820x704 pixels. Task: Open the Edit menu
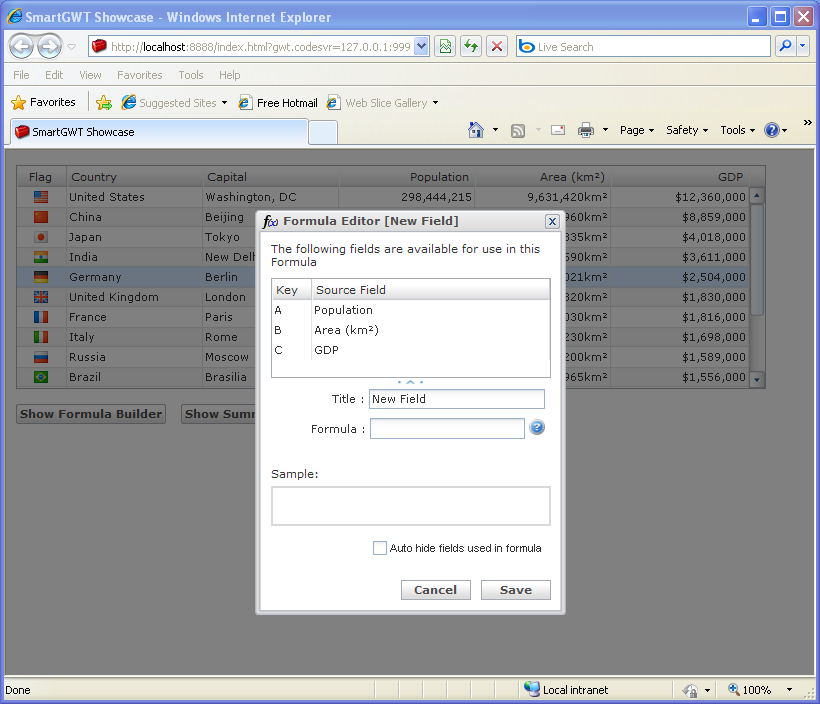54,75
